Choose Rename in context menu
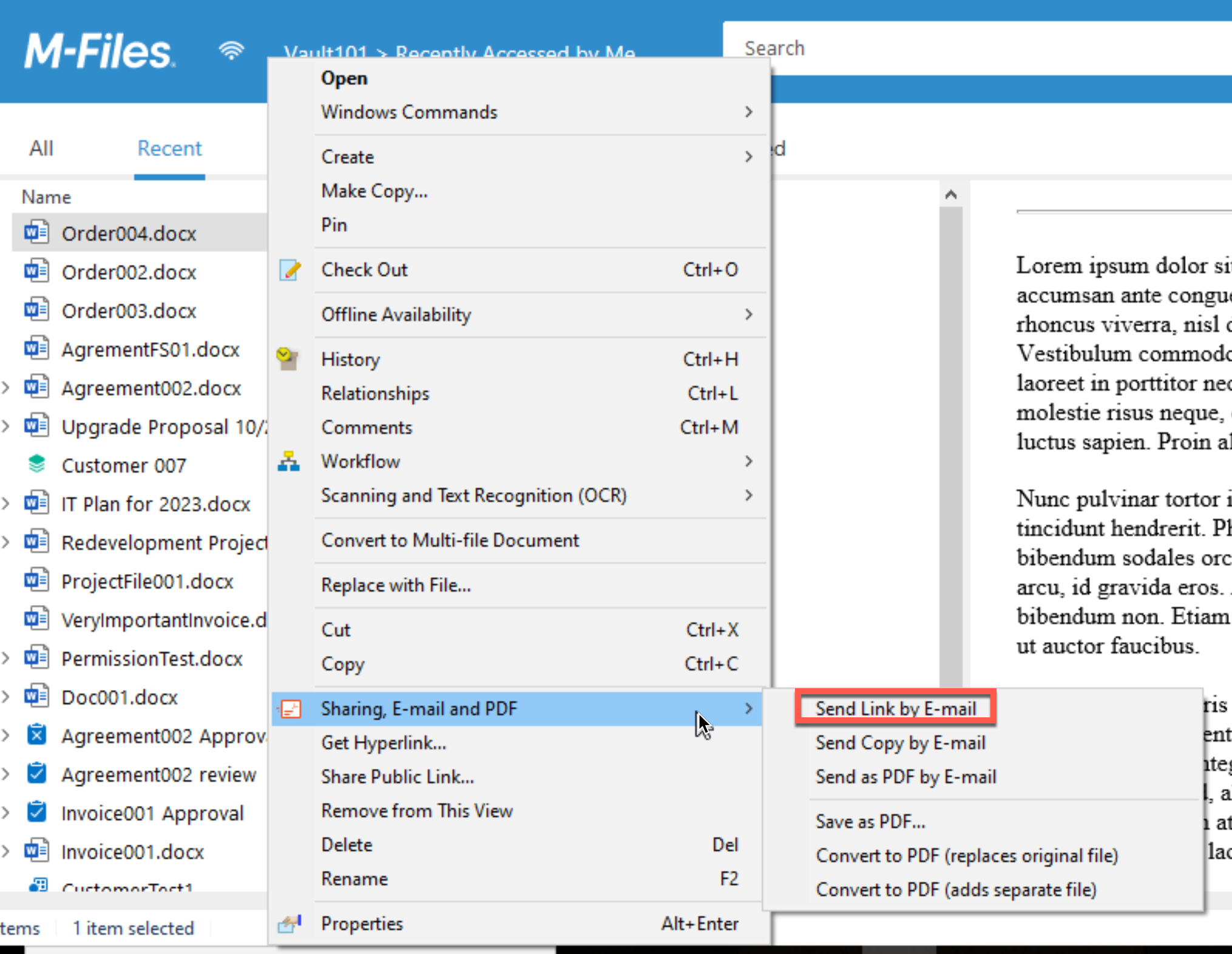1232x954 pixels. [x=519, y=879]
